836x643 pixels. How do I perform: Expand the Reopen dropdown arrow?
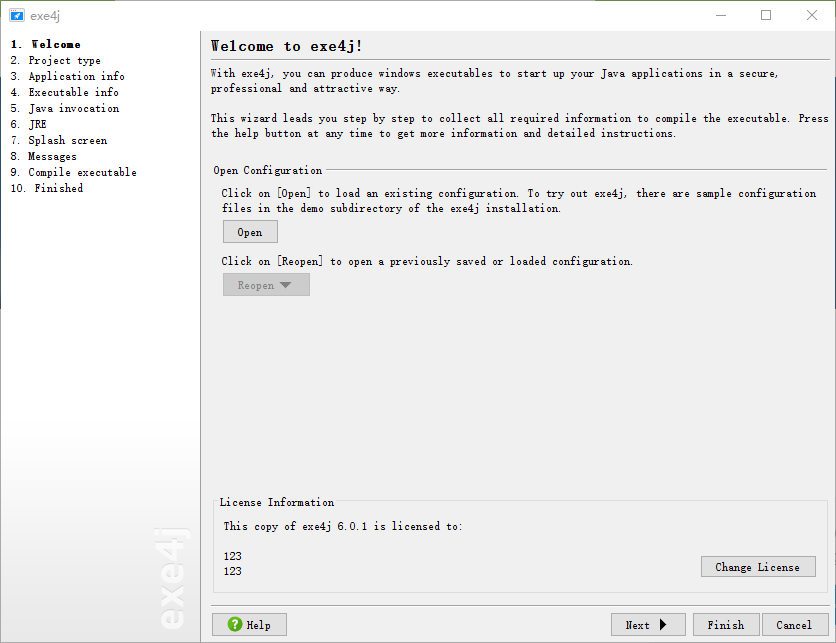[x=285, y=285]
